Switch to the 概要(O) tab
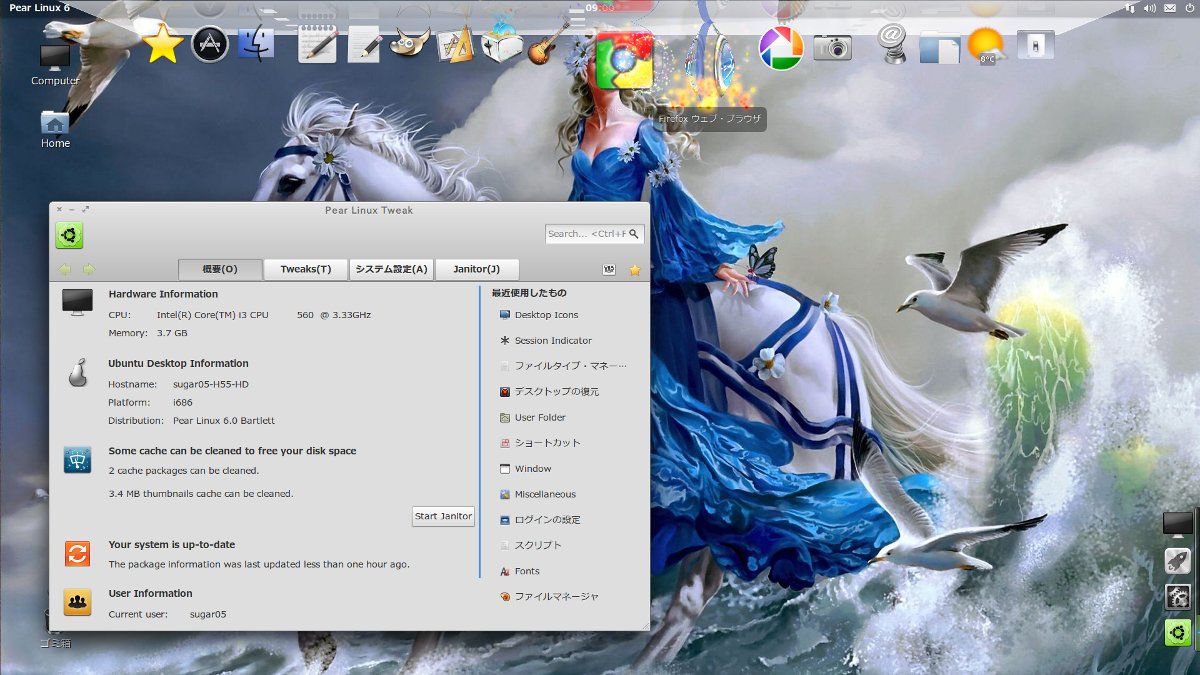The width and height of the screenshot is (1200, 675). [220, 269]
